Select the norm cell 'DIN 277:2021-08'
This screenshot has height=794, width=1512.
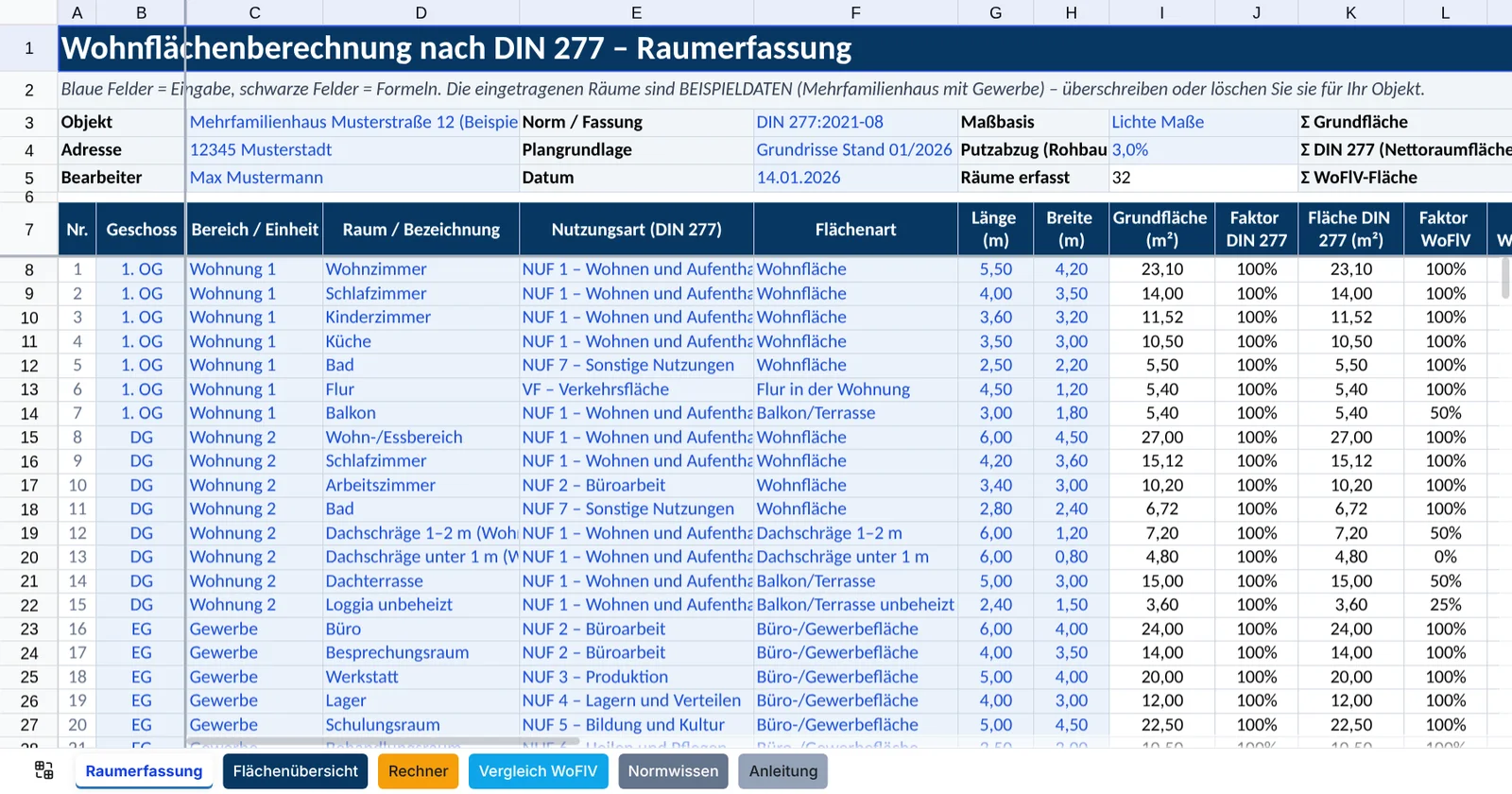tap(855, 122)
